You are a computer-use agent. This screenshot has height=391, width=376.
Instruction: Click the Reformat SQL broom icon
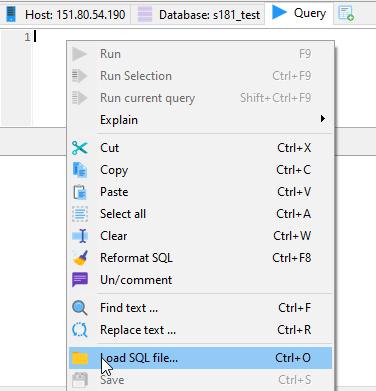coord(80,258)
